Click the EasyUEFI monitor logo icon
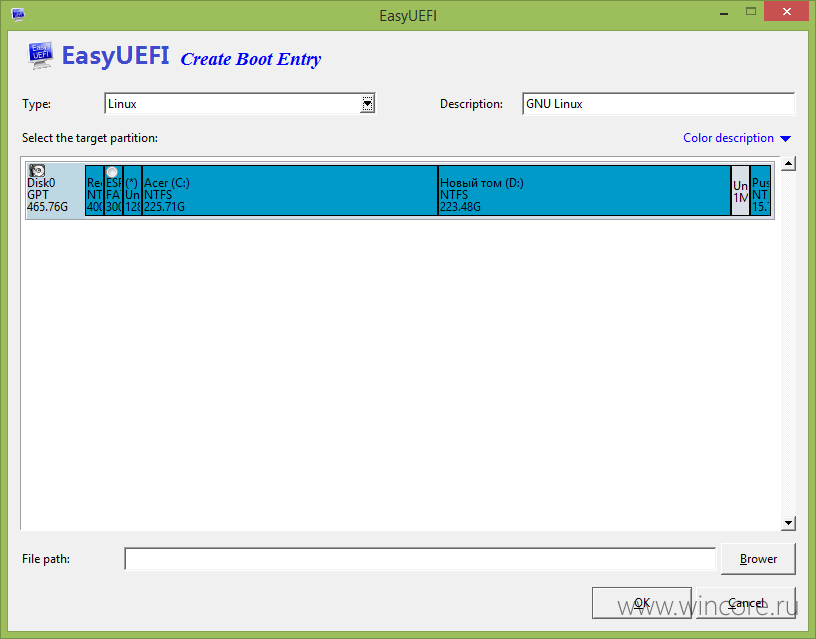Viewport: 816px width, 639px height. pyautogui.click(x=41, y=55)
